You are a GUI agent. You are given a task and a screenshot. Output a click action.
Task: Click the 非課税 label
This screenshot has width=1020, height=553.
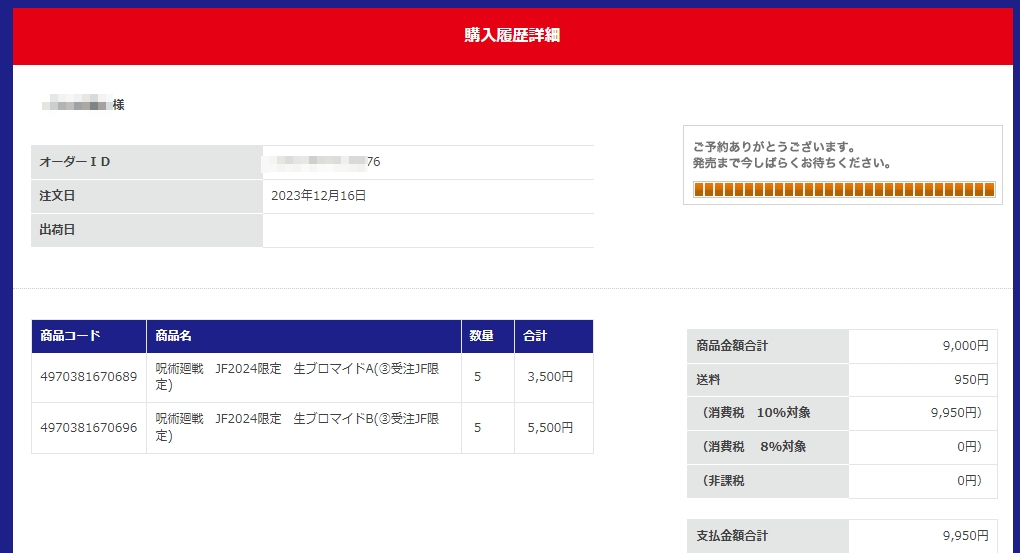tap(723, 481)
